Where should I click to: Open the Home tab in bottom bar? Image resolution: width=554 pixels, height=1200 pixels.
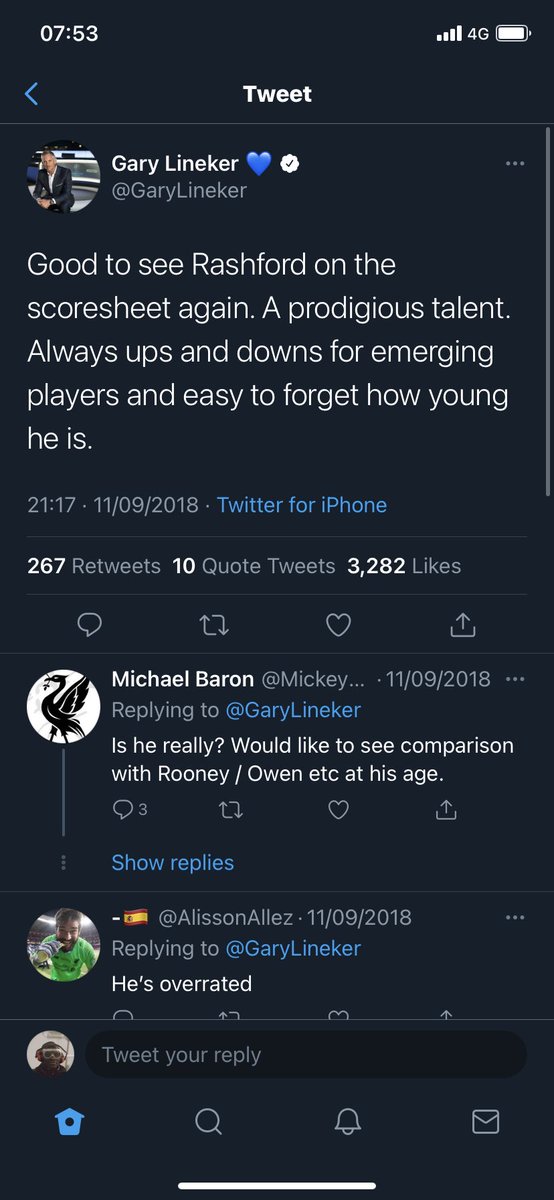[x=69, y=1122]
